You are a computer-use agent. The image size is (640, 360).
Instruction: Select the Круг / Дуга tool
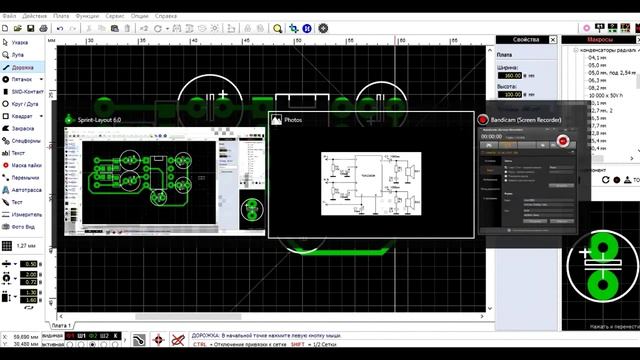[20, 104]
